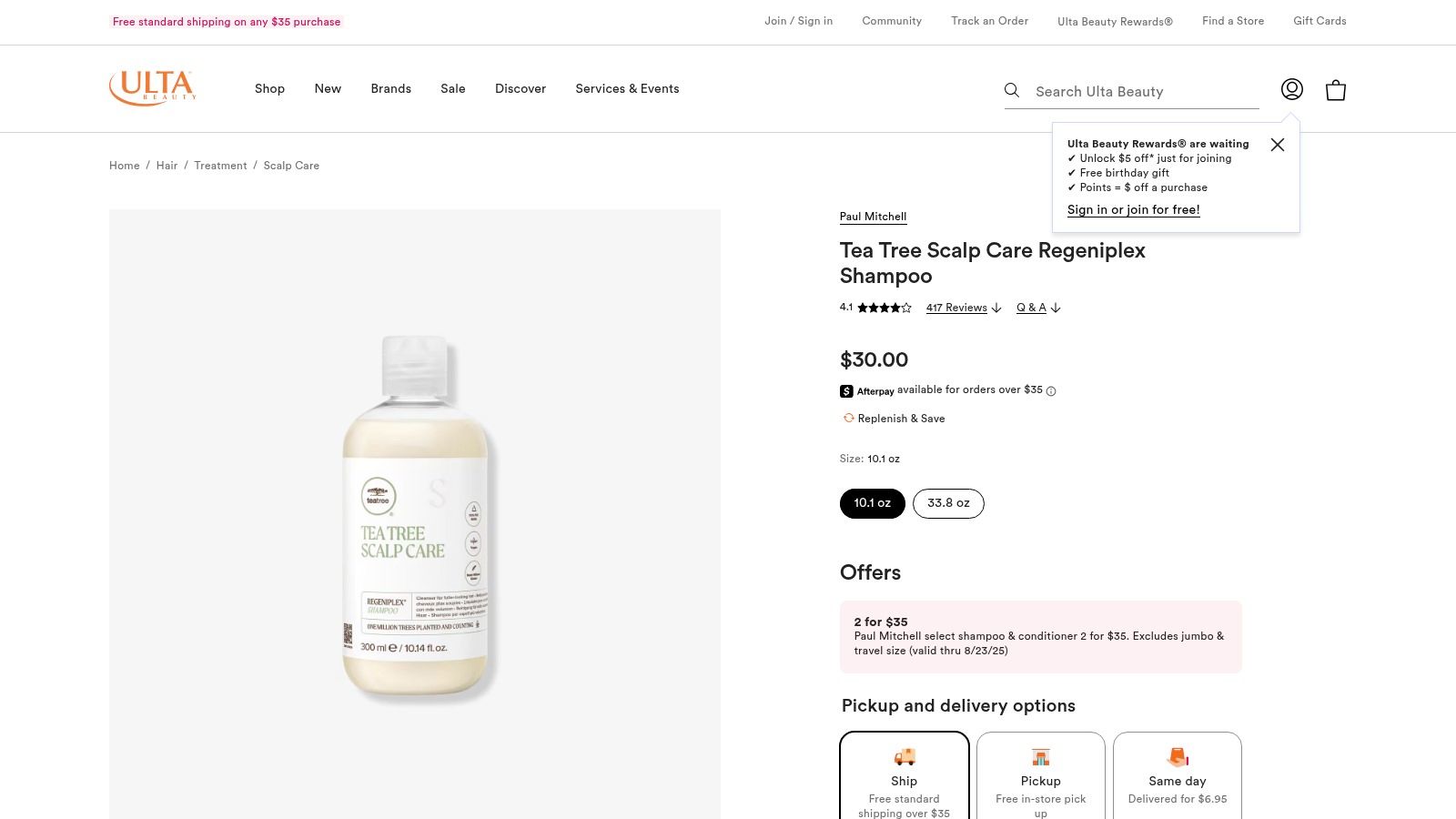This screenshot has width=1456, height=819.
Task: Open the Brands menu
Action: pyautogui.click(x=390, y=88)
